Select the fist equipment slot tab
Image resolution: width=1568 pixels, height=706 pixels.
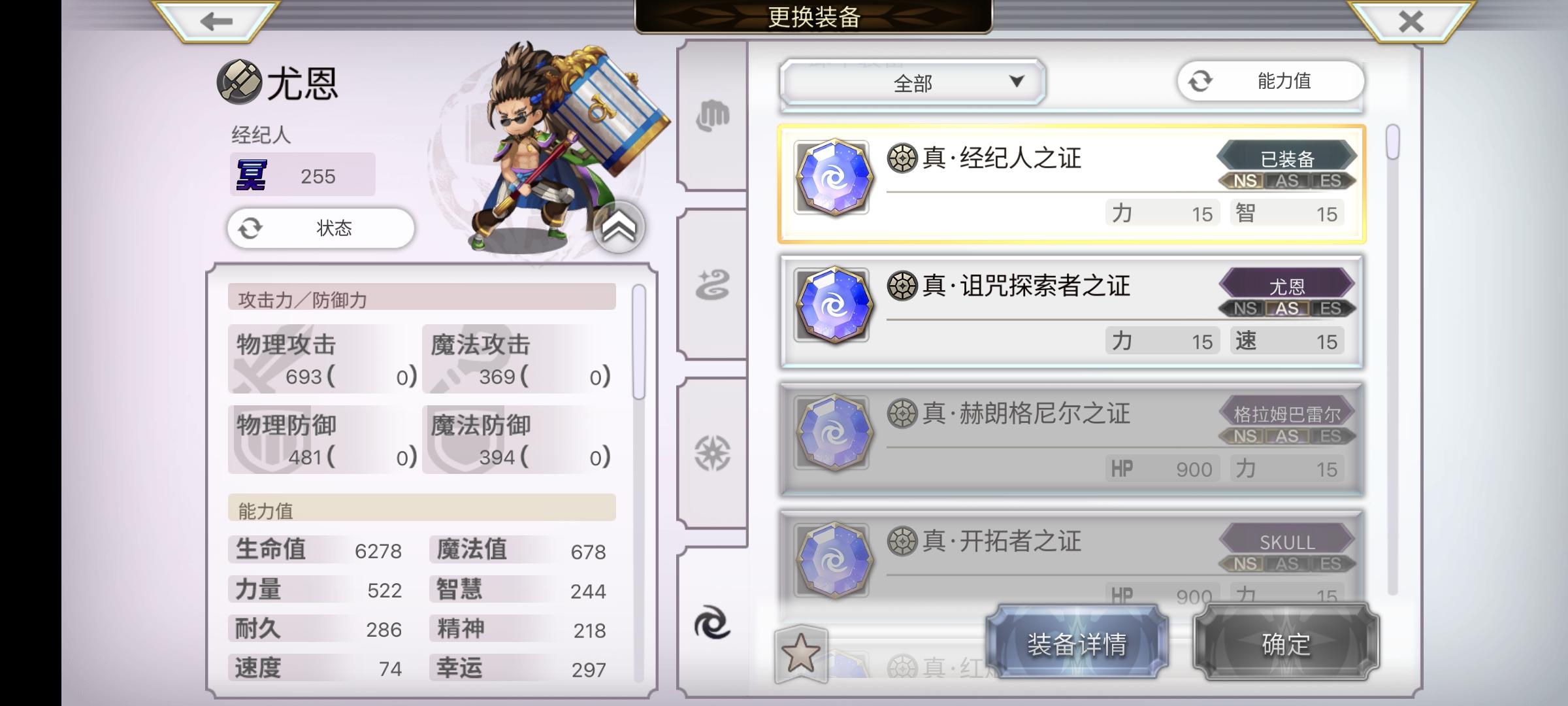[x=712, y=116]
